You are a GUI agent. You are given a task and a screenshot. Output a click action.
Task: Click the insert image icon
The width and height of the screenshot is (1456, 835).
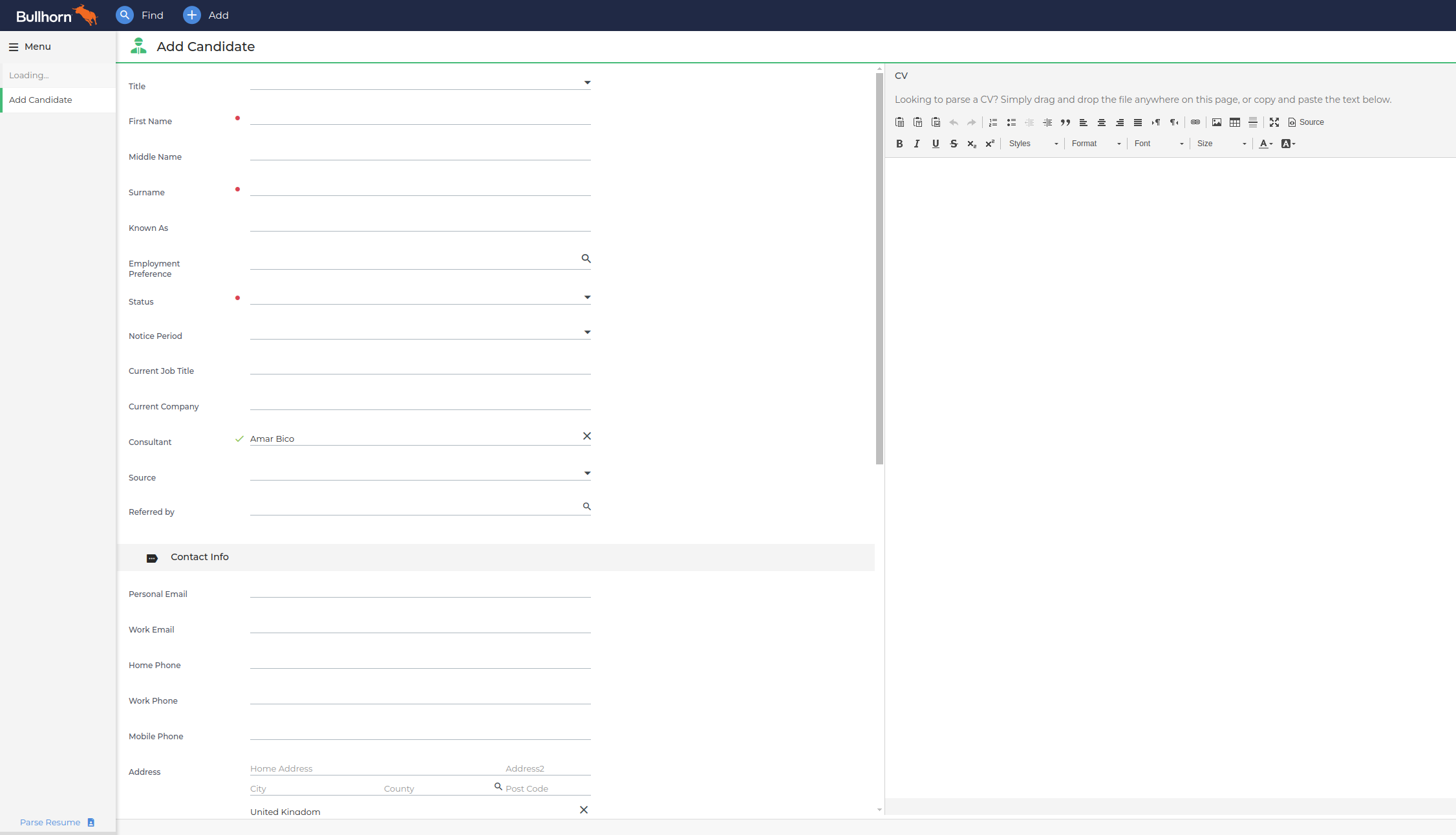1216,122
